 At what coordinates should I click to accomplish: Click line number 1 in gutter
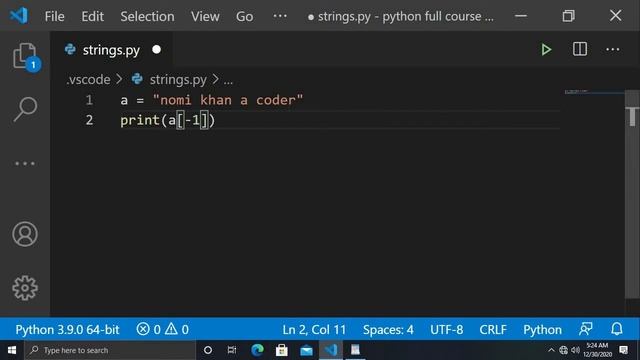(89, 100)
